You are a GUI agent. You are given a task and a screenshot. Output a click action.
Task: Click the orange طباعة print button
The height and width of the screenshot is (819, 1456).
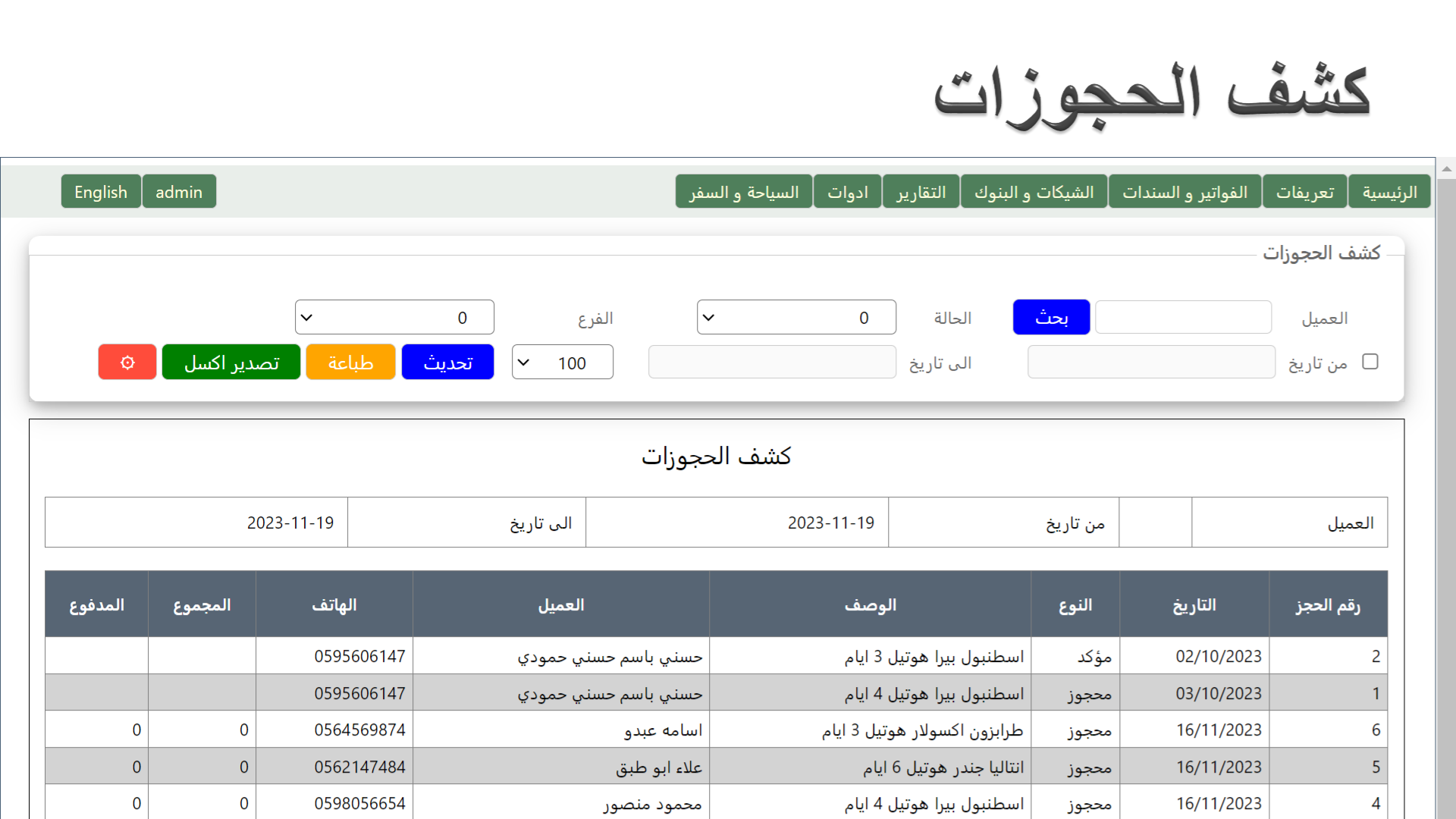click(350, 362)
